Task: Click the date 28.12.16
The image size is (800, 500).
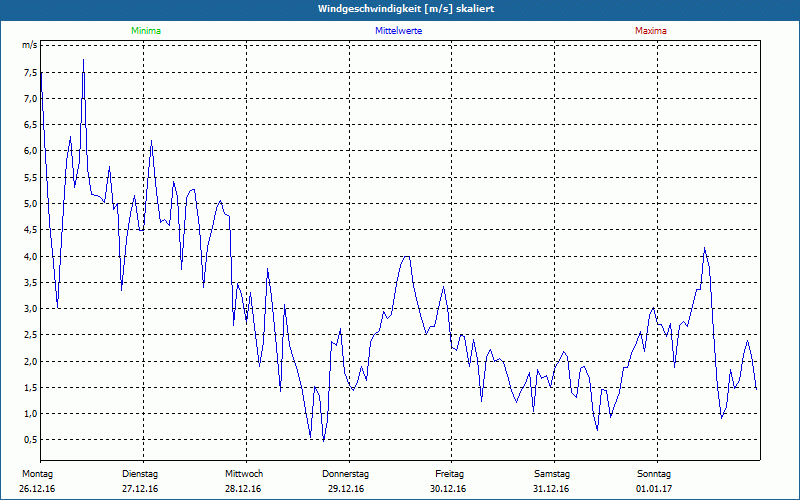Action: [x=243, y=489]
